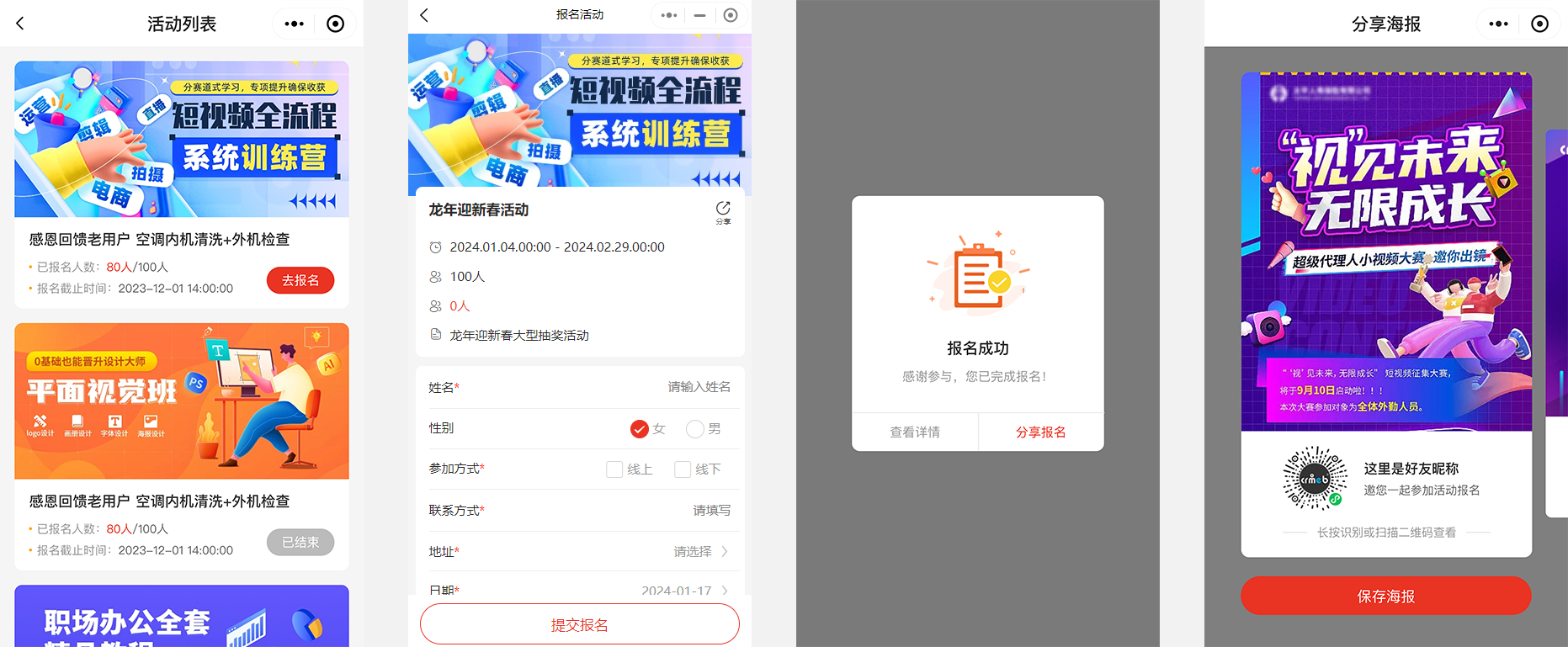This screenshot has width=1568, height=647.
Task: Open the 平面视觉班 activity banner
Action: [182, 401]
